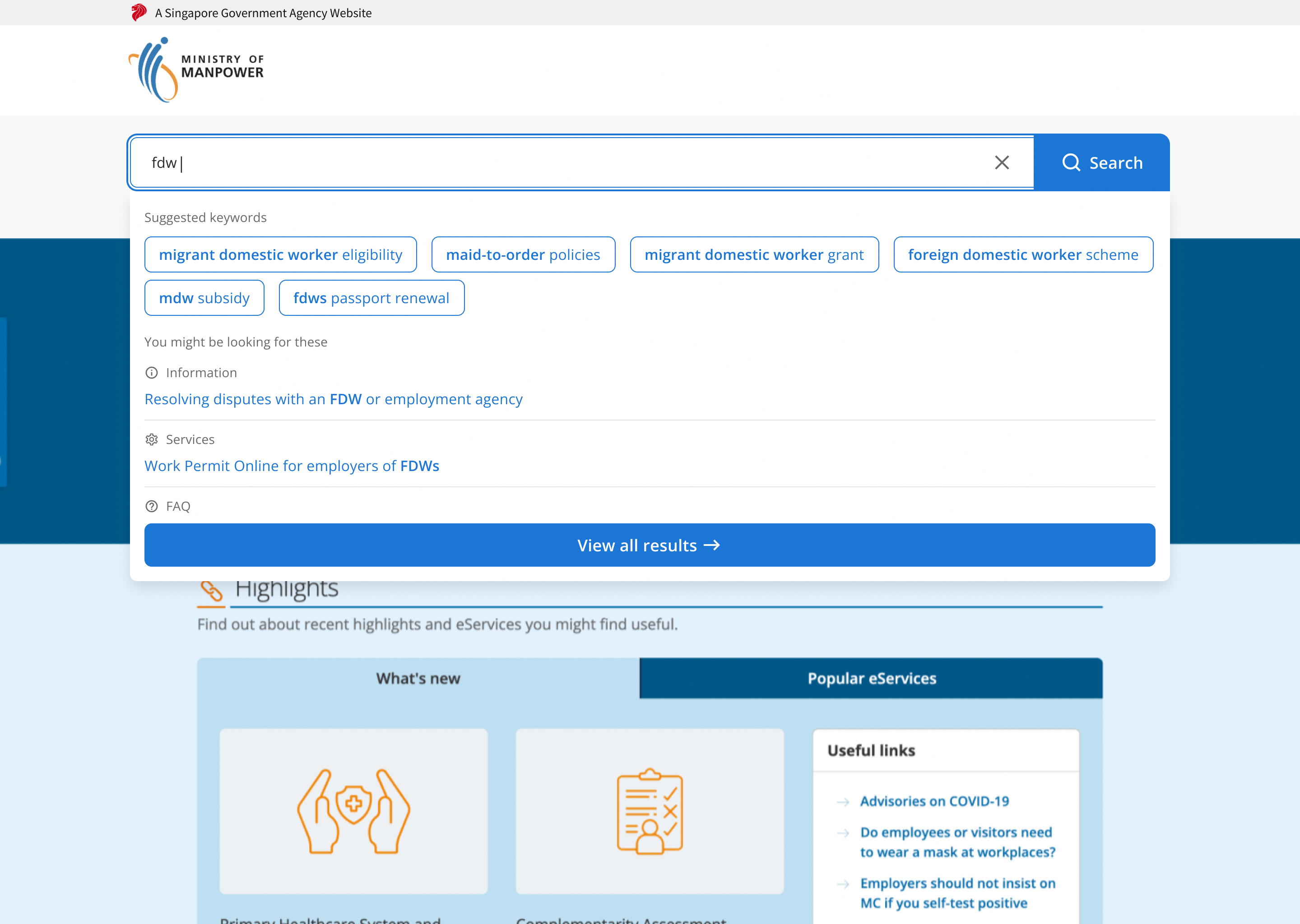Open 'Do employees or visitors need to wear a mask' link
1300x924 pixels.
[x=958, y=842]
